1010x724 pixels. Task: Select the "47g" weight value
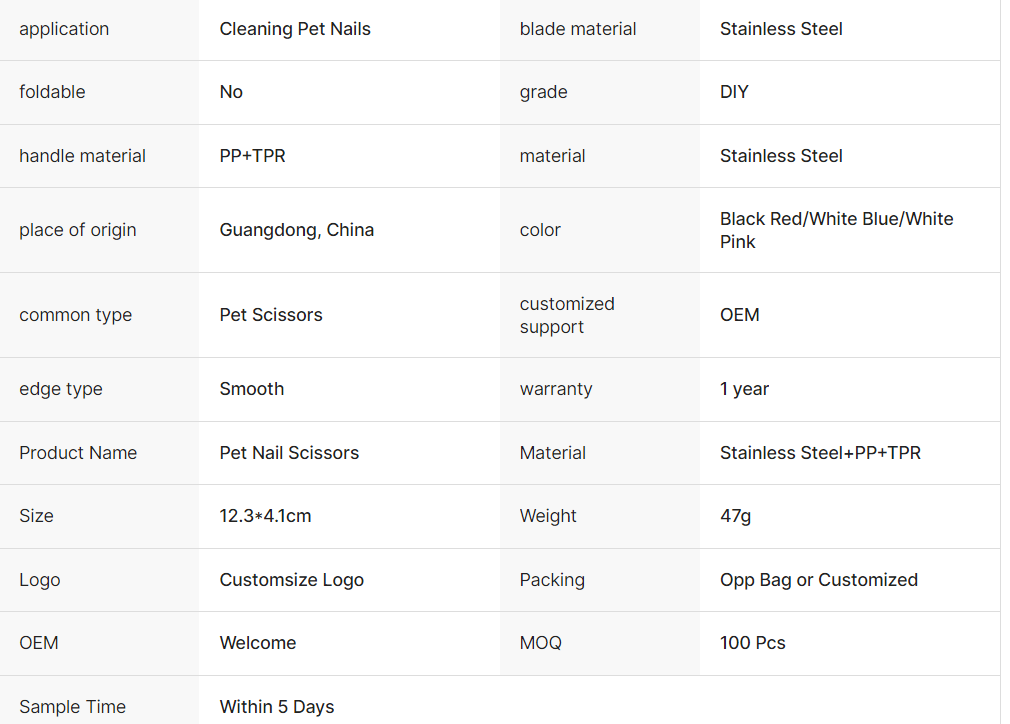[735, 516]
